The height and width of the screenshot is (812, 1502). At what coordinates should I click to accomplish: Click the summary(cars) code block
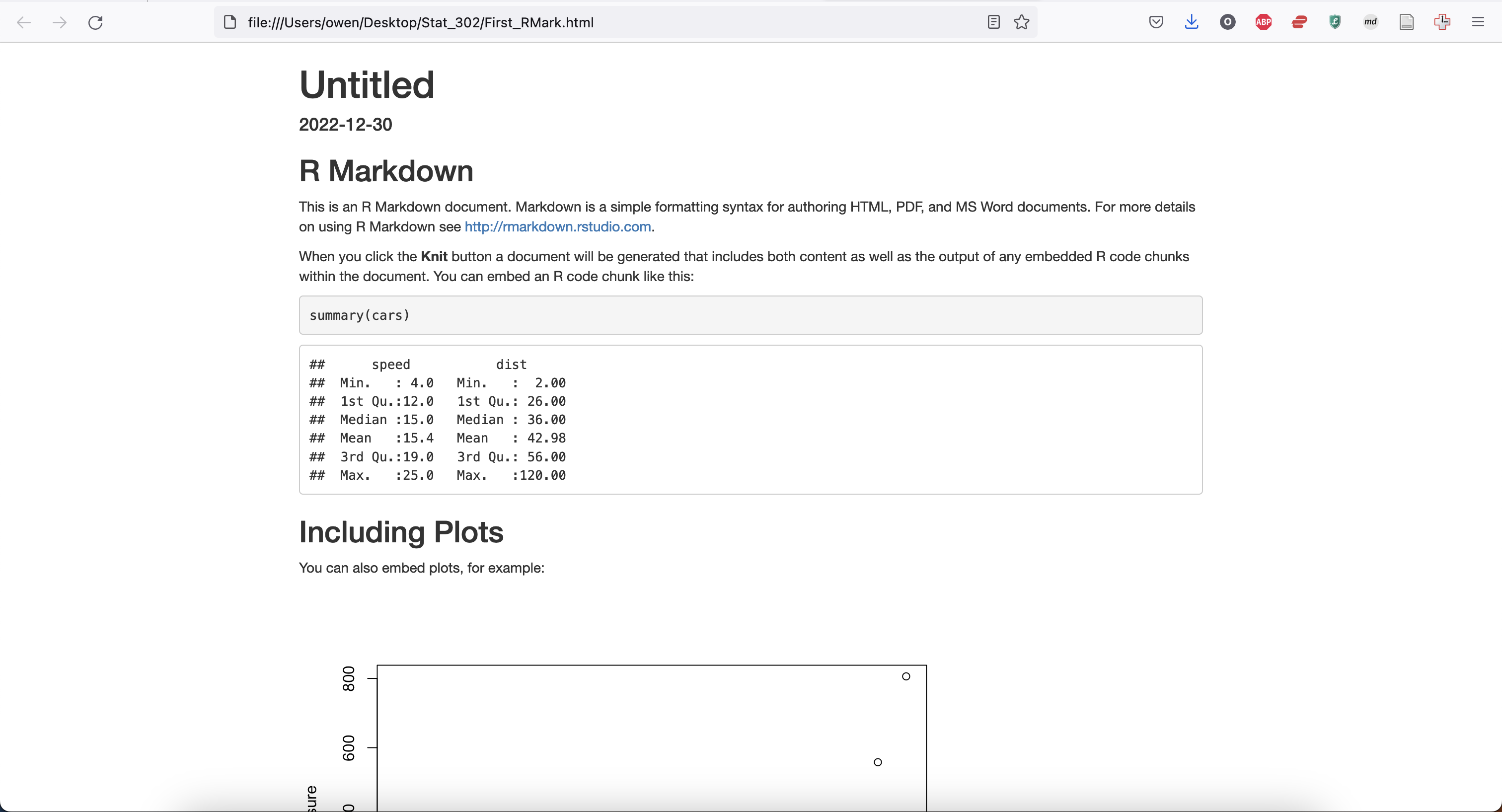click(750, 315)
